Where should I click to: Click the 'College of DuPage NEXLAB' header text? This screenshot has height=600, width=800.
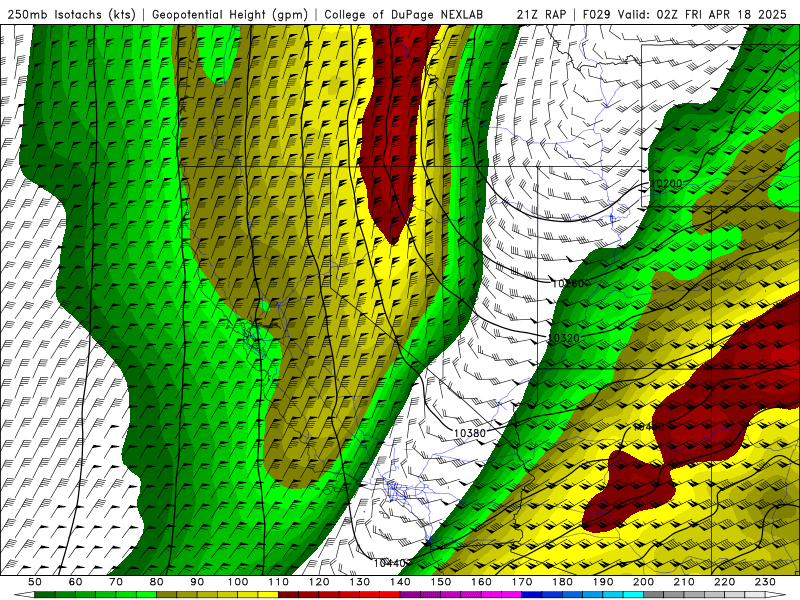tap(403, 14)
